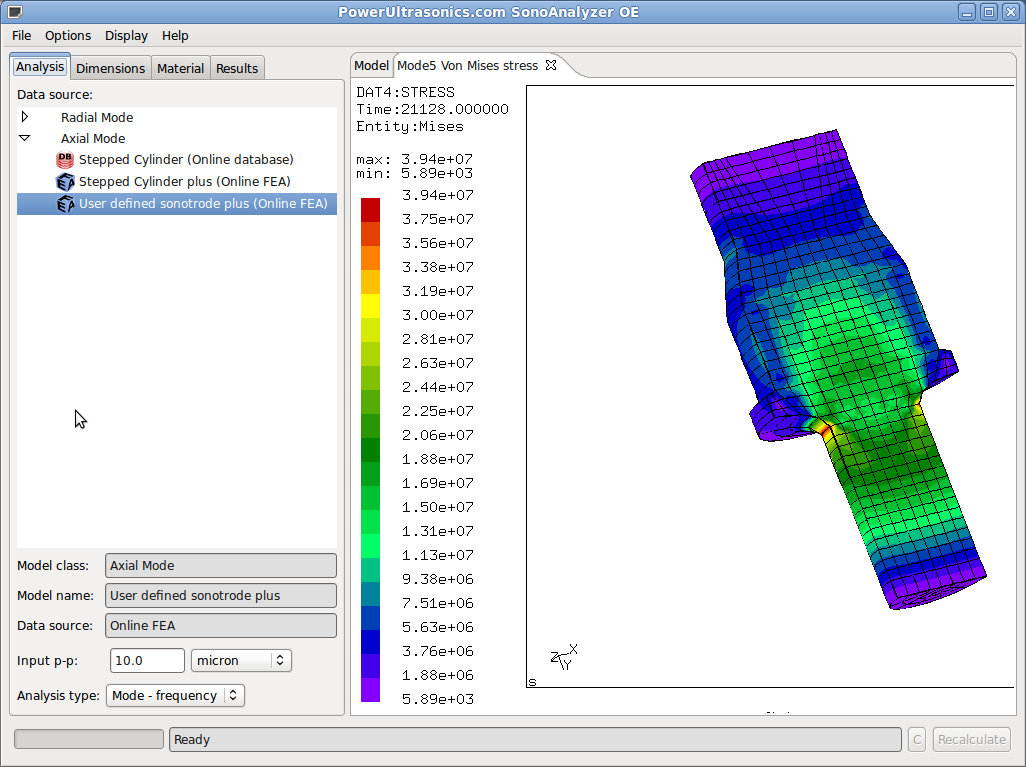Click the FEA icon beside User defined sonotrode
Viewport: 1026px width, 767px height.
[x=65, y=204]
